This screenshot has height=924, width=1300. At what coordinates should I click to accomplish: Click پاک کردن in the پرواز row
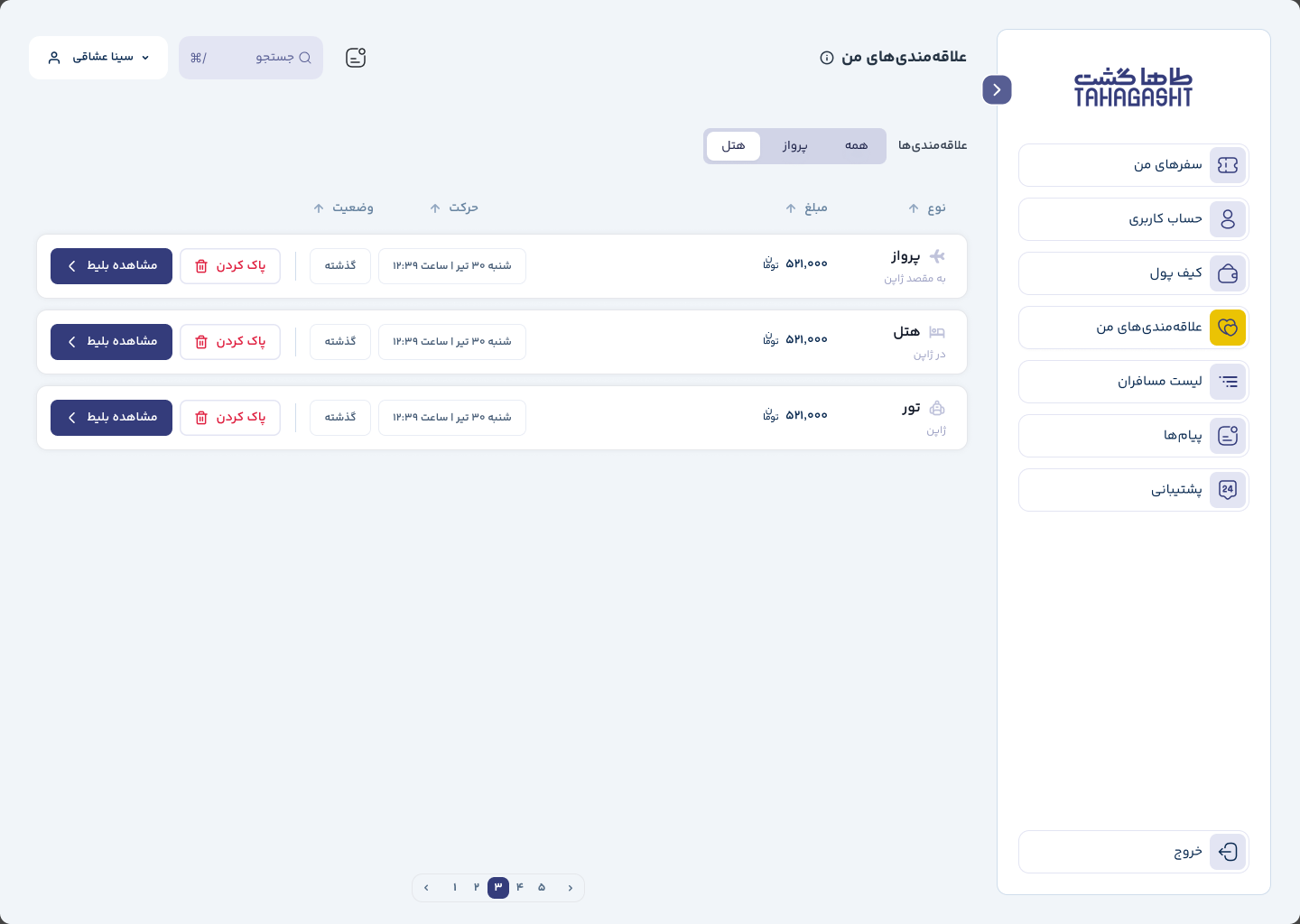(230, 266)
